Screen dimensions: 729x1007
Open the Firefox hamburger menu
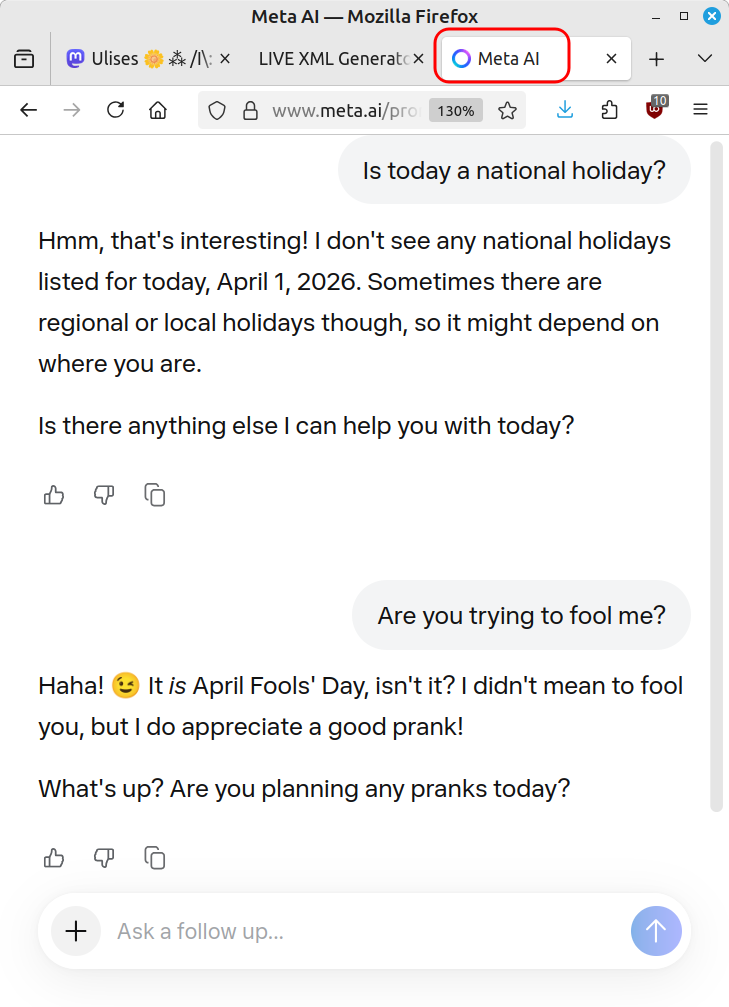click(700, 110)
